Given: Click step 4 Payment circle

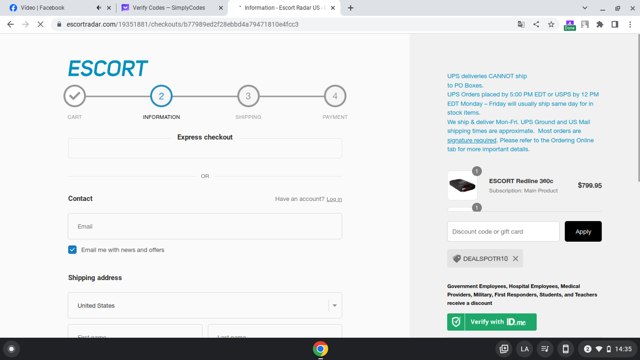Looking at the screenshot, I should [x=335, y=96].
